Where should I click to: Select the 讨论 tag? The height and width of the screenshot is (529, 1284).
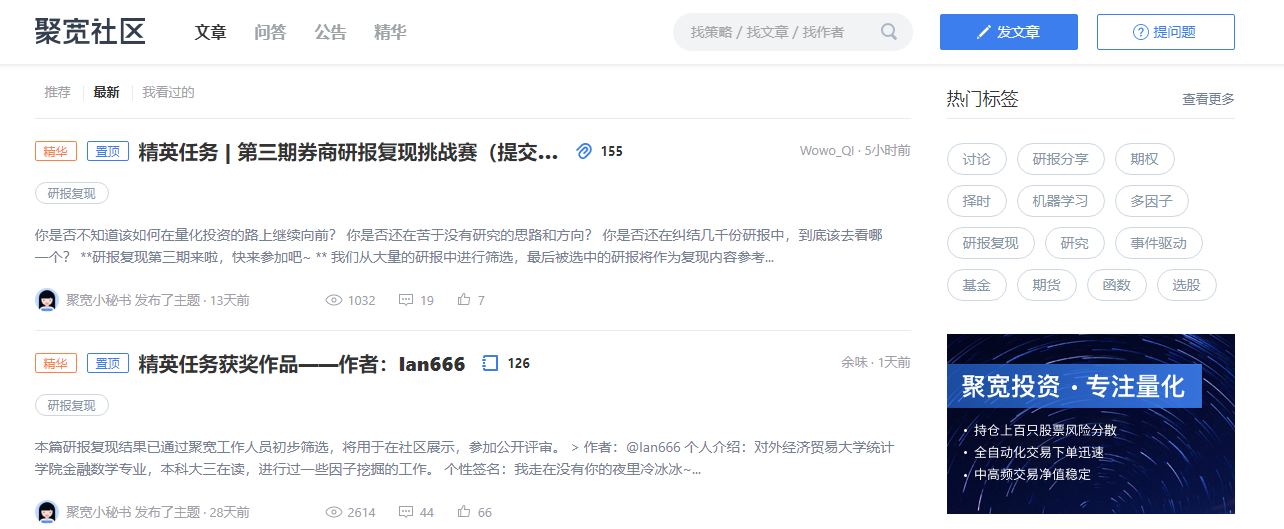(976, 159)
